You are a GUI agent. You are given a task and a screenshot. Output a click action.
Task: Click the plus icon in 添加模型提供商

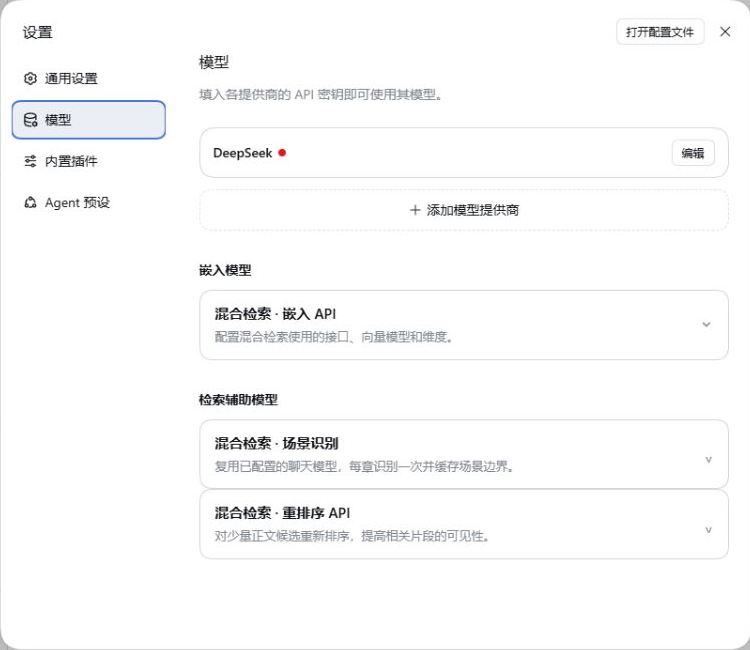415,210
